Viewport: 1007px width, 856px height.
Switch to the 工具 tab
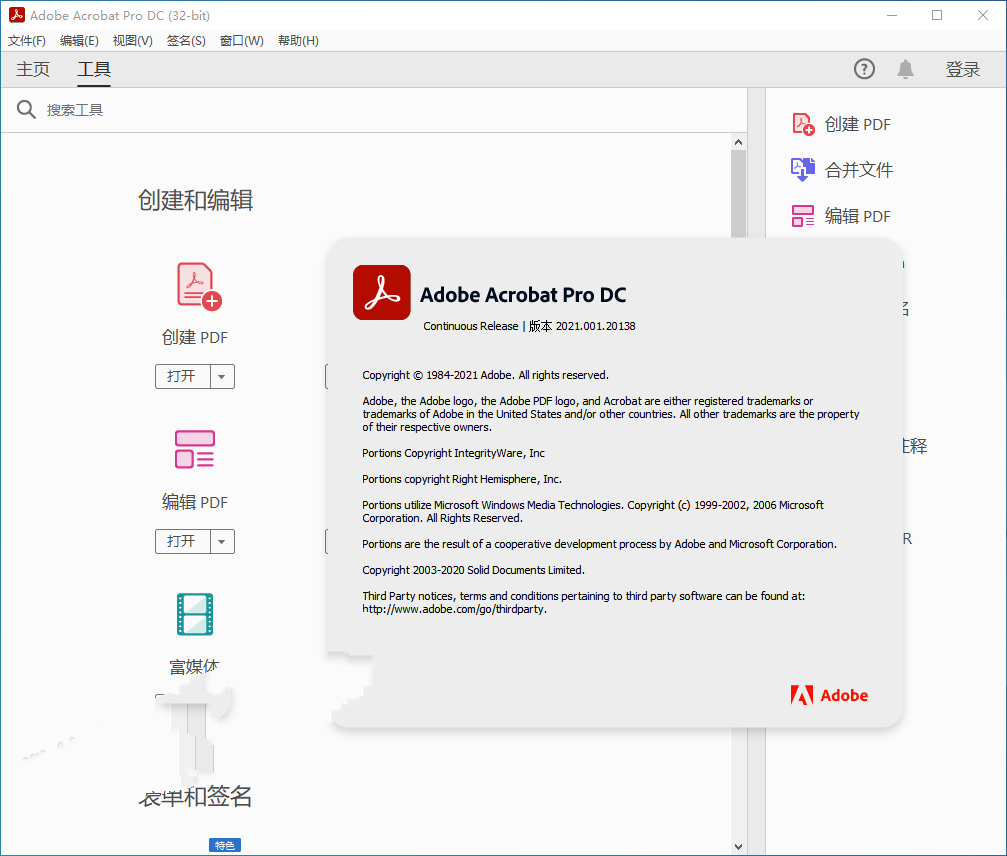click(x=94, y=69)
